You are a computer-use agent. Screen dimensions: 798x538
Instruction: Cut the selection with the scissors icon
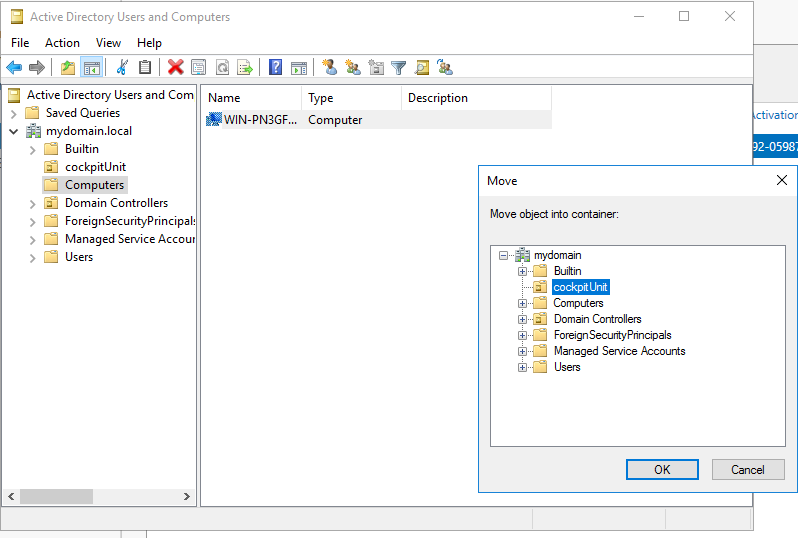pyautogui.click(x=122, y=67)
